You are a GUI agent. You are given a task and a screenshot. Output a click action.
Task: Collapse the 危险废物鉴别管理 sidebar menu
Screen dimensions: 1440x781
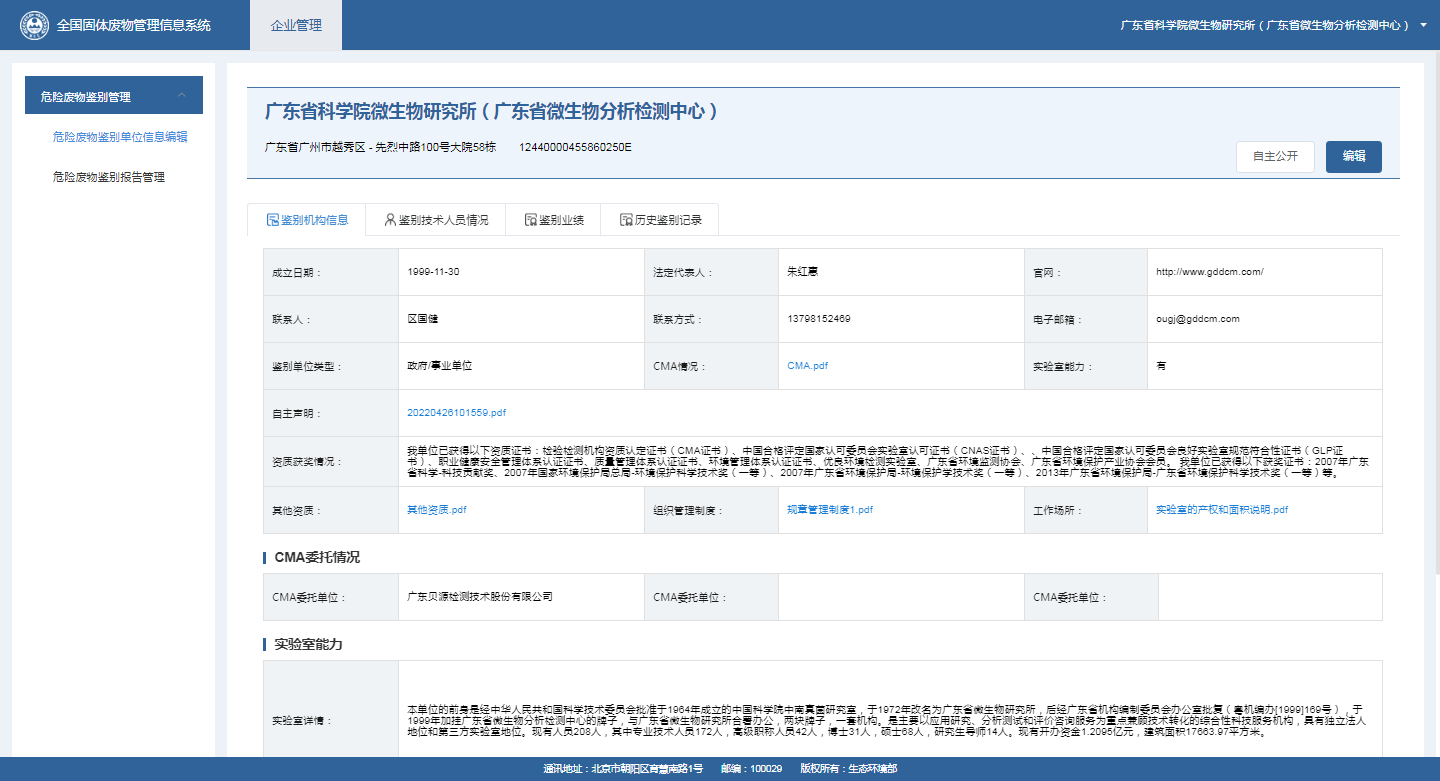tap(182, 96)
